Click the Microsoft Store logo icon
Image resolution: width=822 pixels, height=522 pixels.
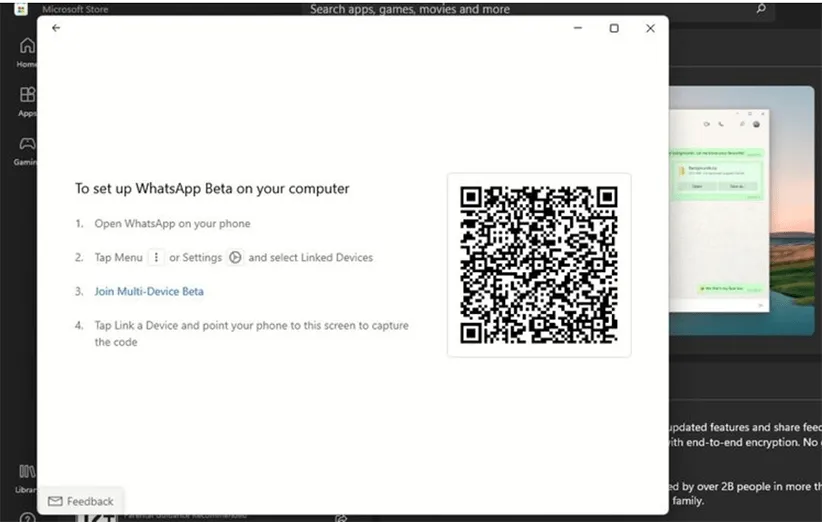click(20, 9)
